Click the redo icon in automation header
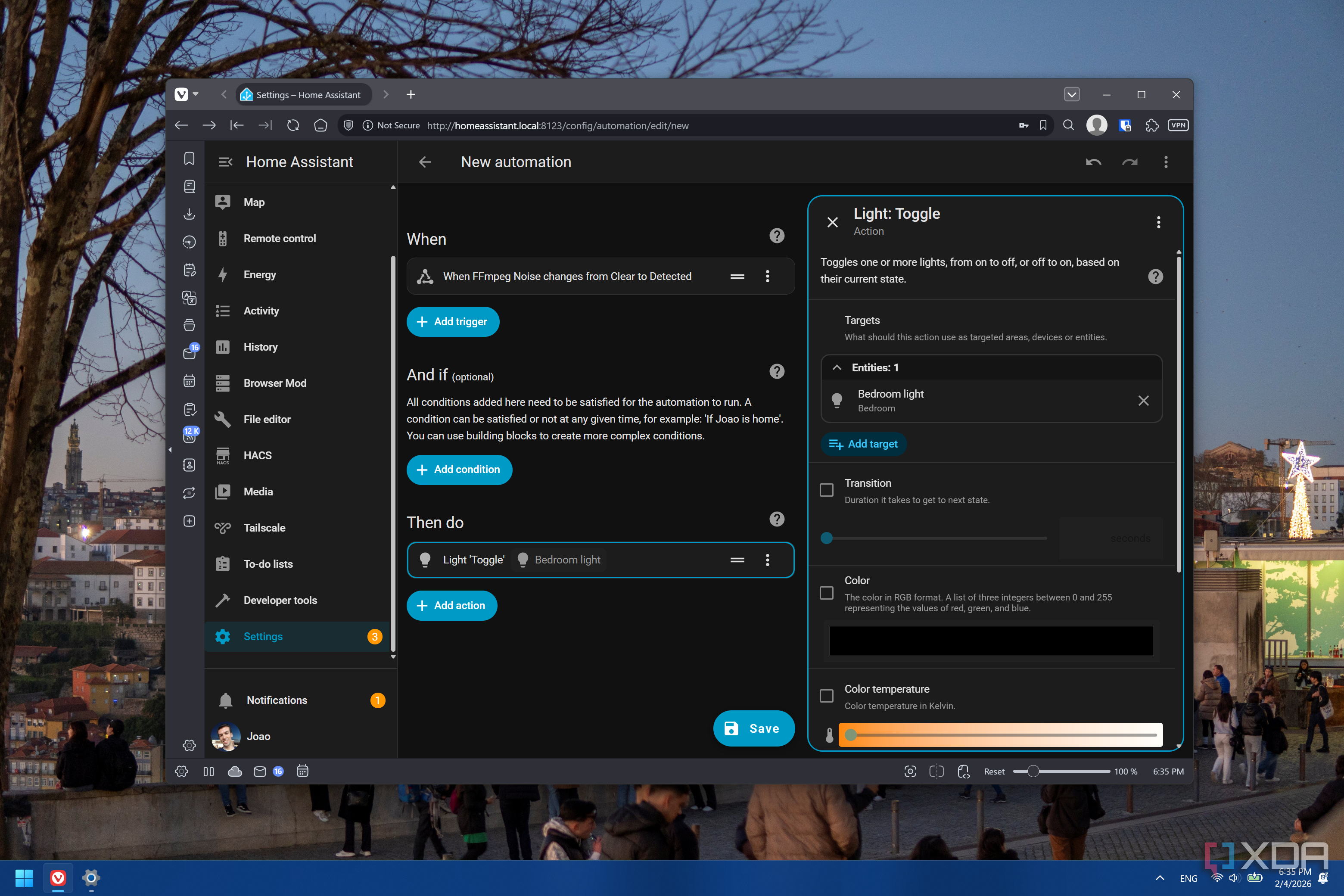This screenshot has height=896, width=1344. [1129, 162]
